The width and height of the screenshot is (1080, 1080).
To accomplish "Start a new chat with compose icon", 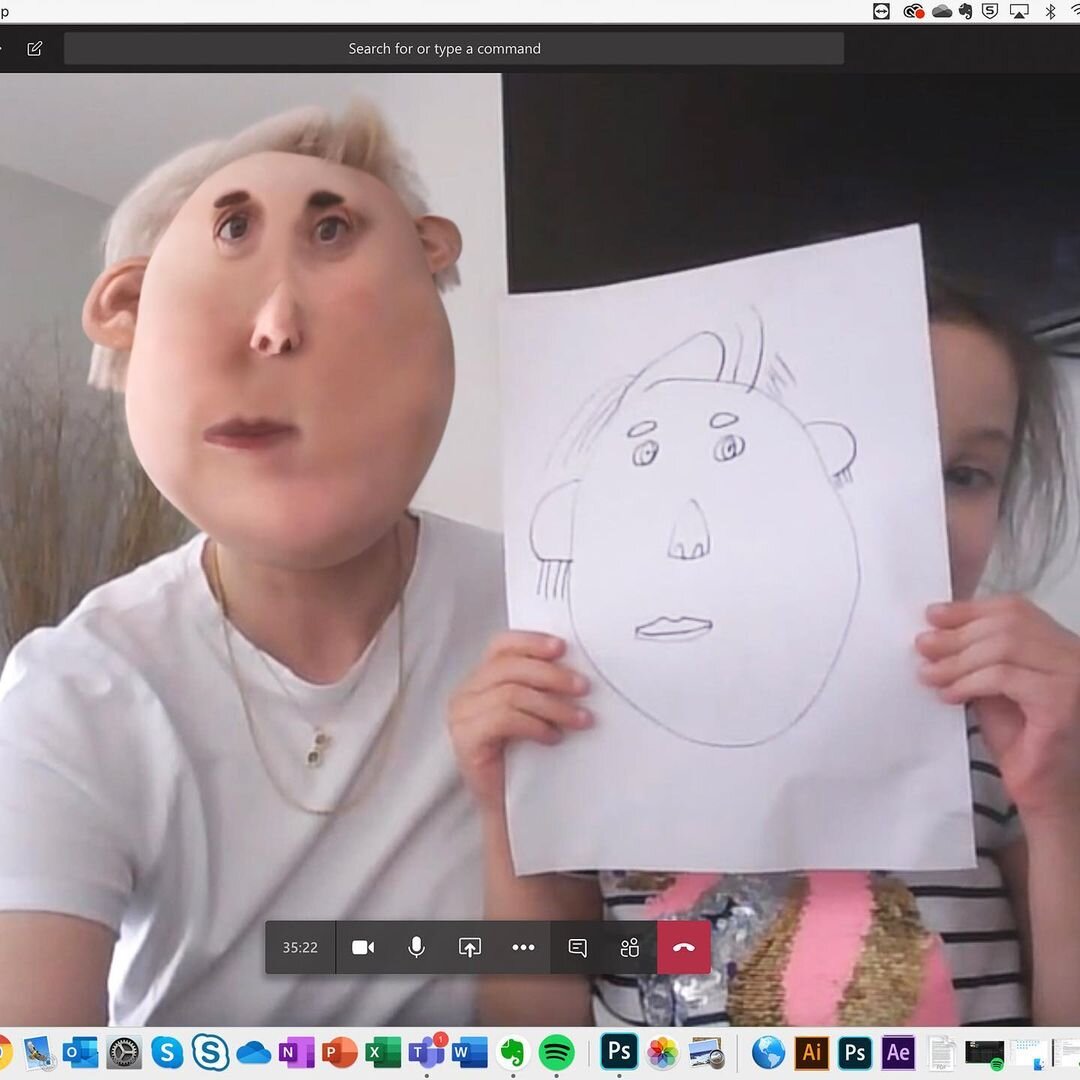I will coord(34,48).
